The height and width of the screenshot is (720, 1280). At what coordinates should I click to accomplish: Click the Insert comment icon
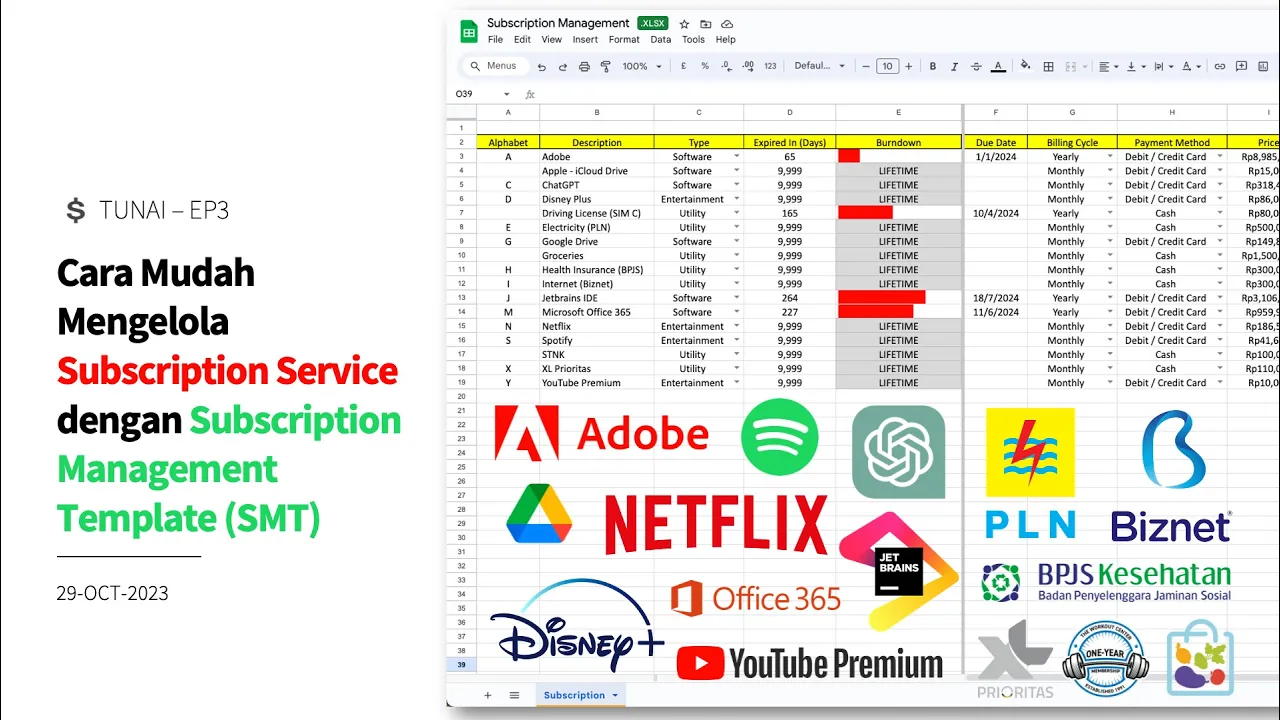click(1241, 66)
